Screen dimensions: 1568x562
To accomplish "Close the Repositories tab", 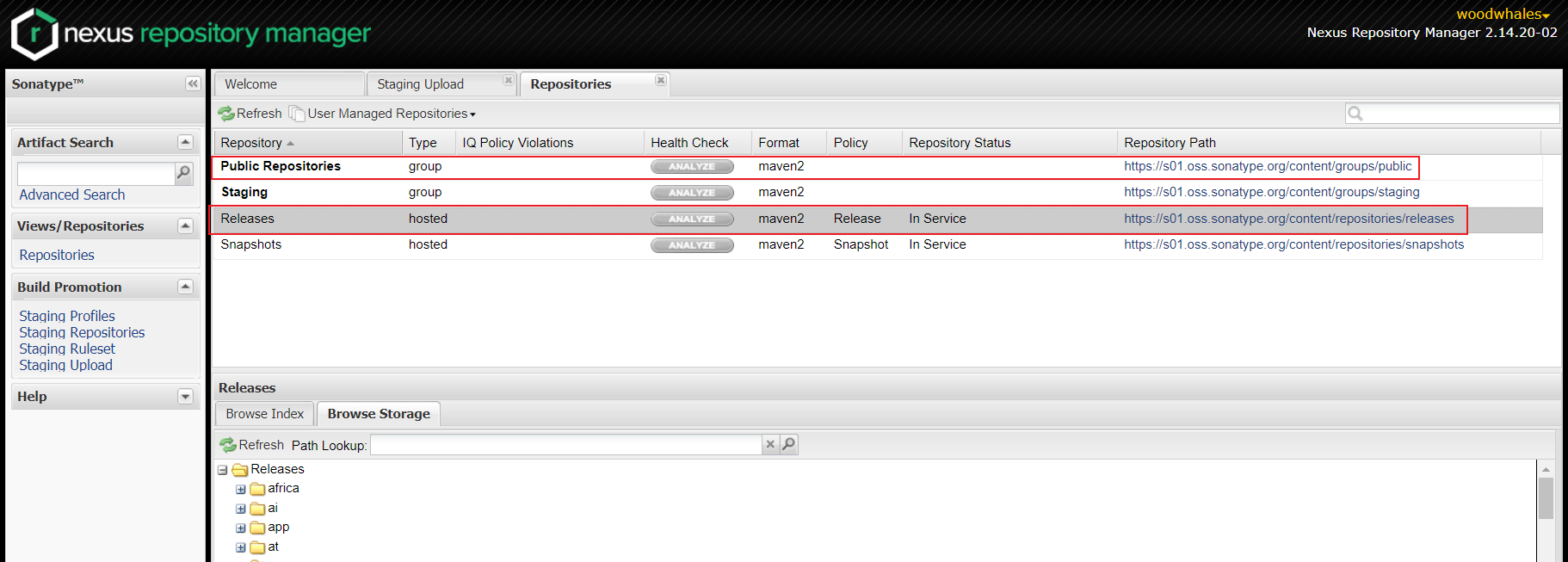I will pos(661,80).
